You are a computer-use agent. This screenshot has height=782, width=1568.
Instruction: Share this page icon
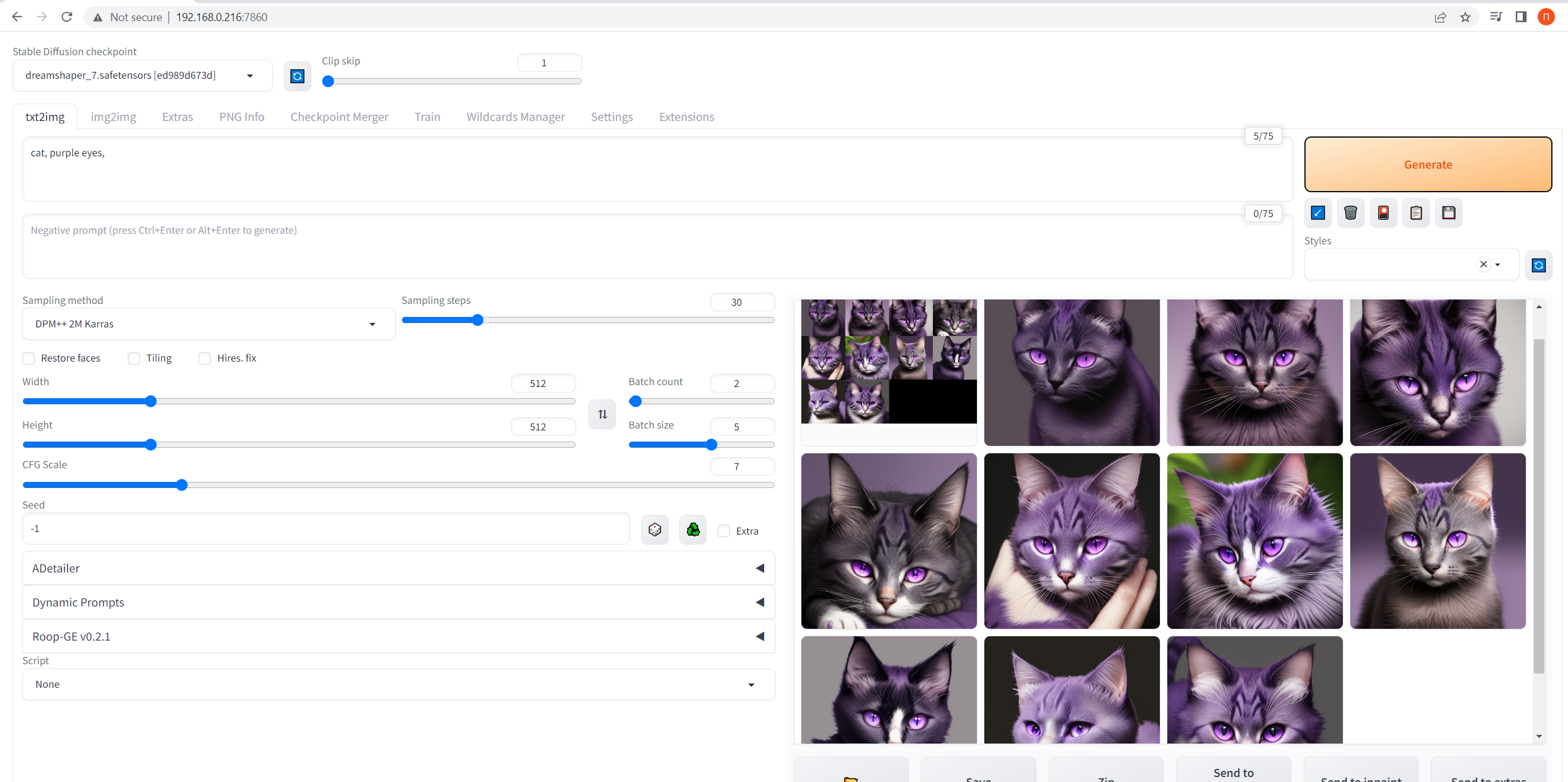[1440, 17]
